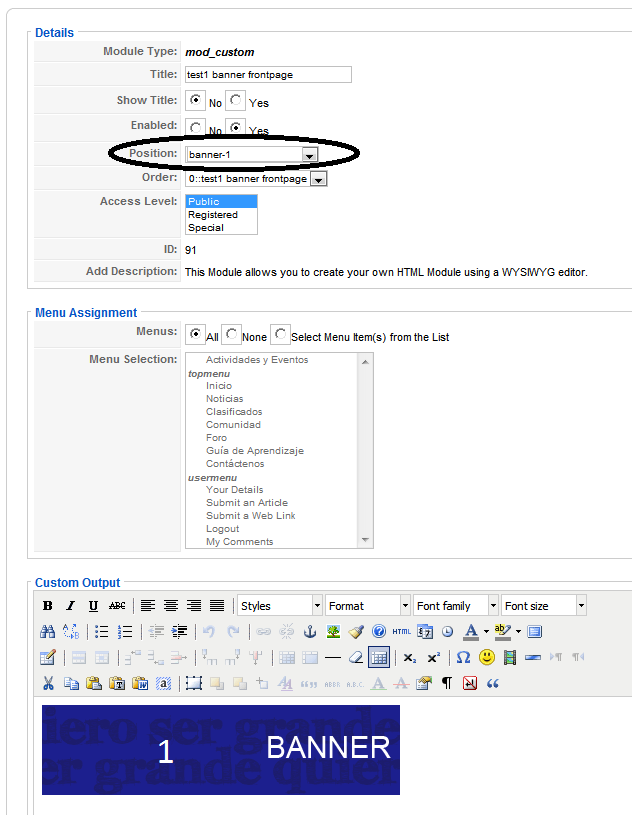Select Logout in menu selection list
Screen dimensions: 632x815
point(222,529)
